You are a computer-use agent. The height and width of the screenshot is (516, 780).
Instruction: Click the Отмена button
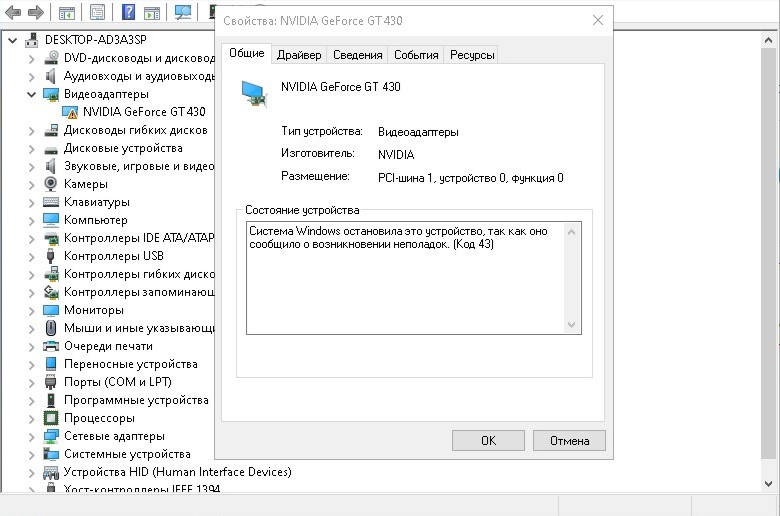click(569, 441)
